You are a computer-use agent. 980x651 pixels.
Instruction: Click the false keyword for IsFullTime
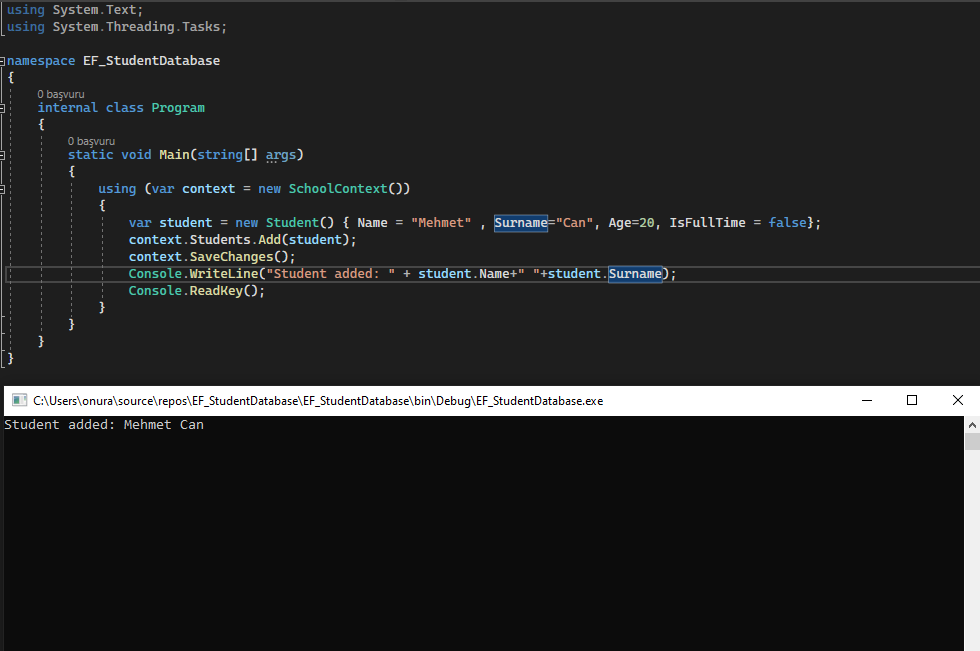point(786,222)
